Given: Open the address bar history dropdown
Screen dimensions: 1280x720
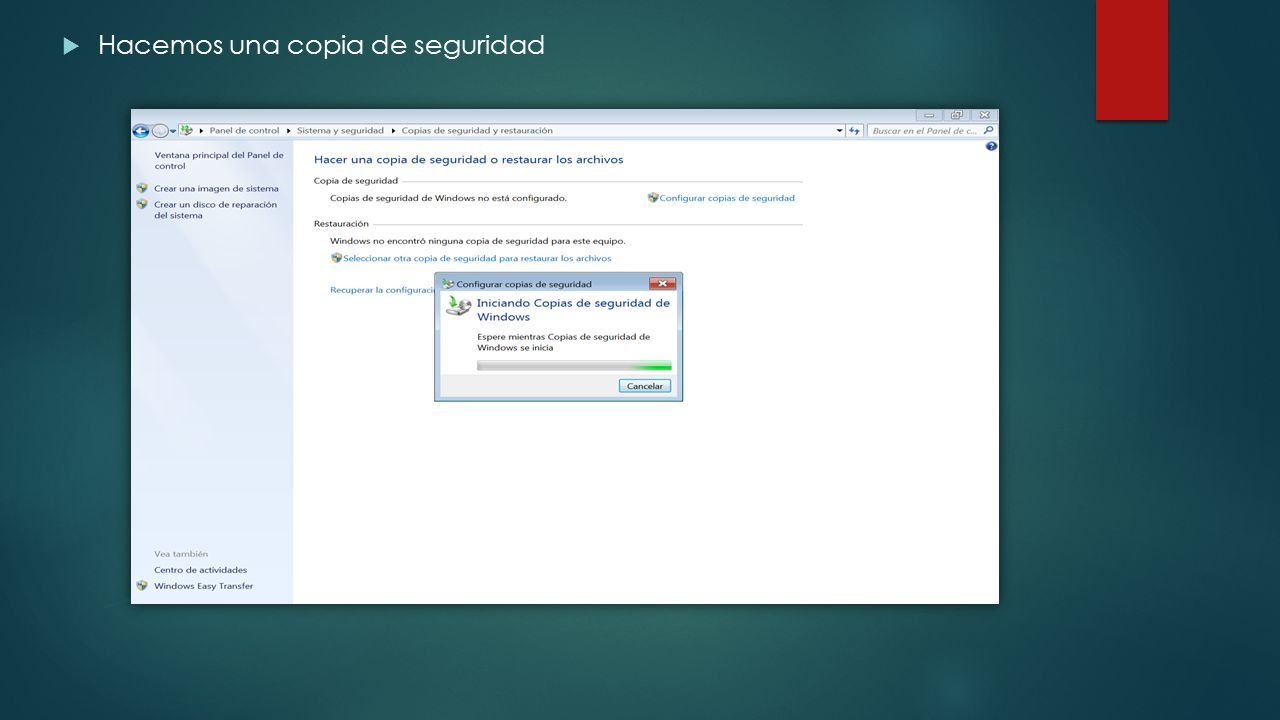Looking at the screenshot, I should 840,131.
